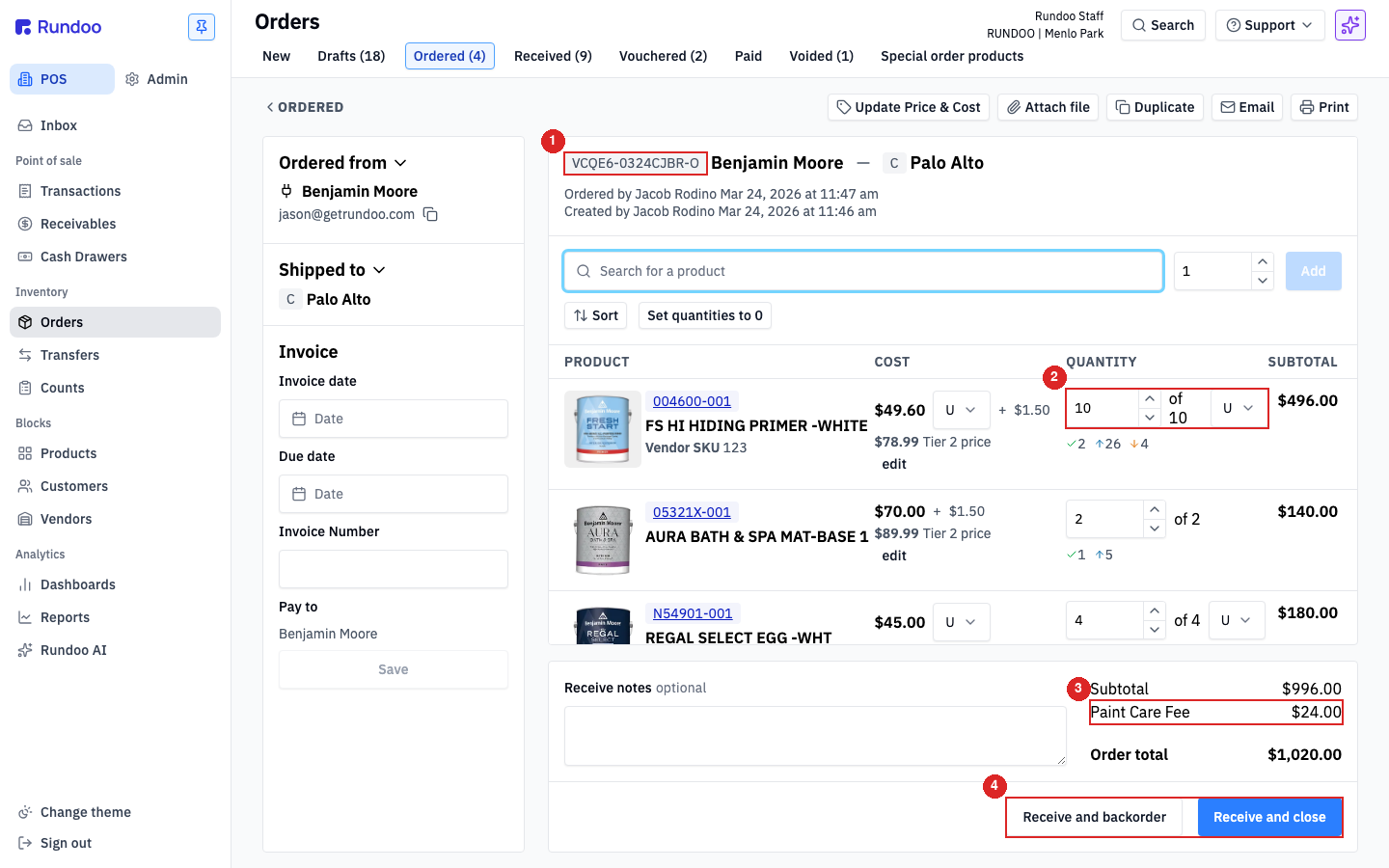Click Attach file

click(1049, 107)
